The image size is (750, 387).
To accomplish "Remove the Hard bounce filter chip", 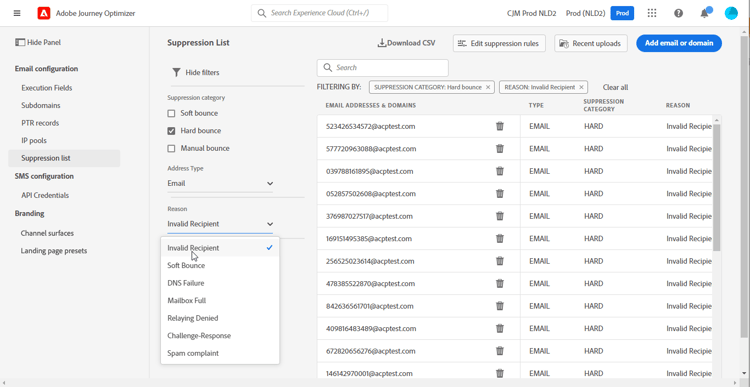I will click(x=488, y=87).
